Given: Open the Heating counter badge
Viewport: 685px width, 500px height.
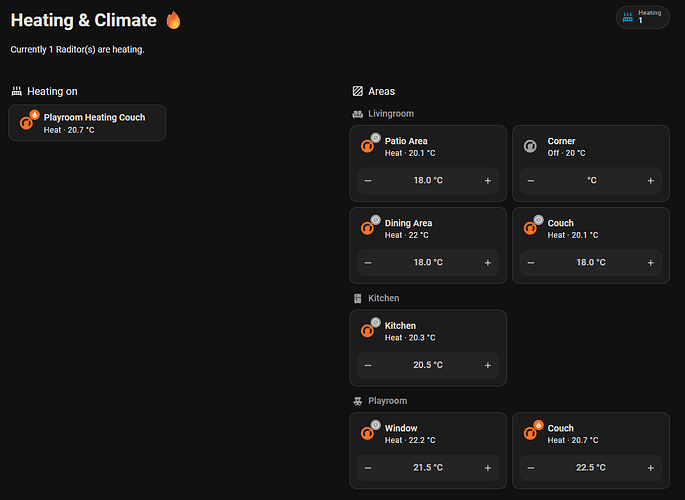Looking at the screenshot, I should 642,16.
